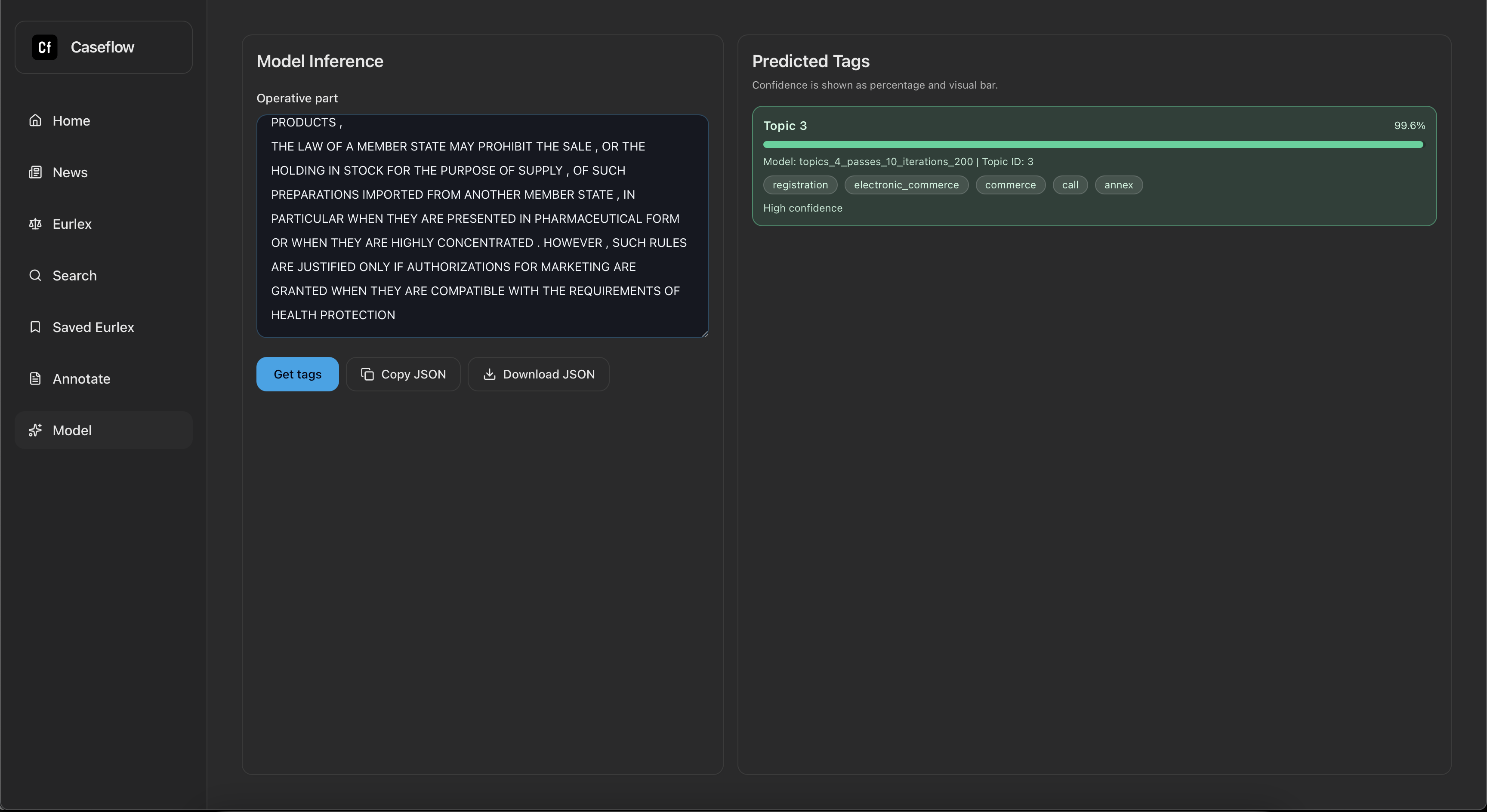The height and width of the screenshot is (812, 1487).
Task: Click the download icon in Download JSON
Action: (489, 374)
